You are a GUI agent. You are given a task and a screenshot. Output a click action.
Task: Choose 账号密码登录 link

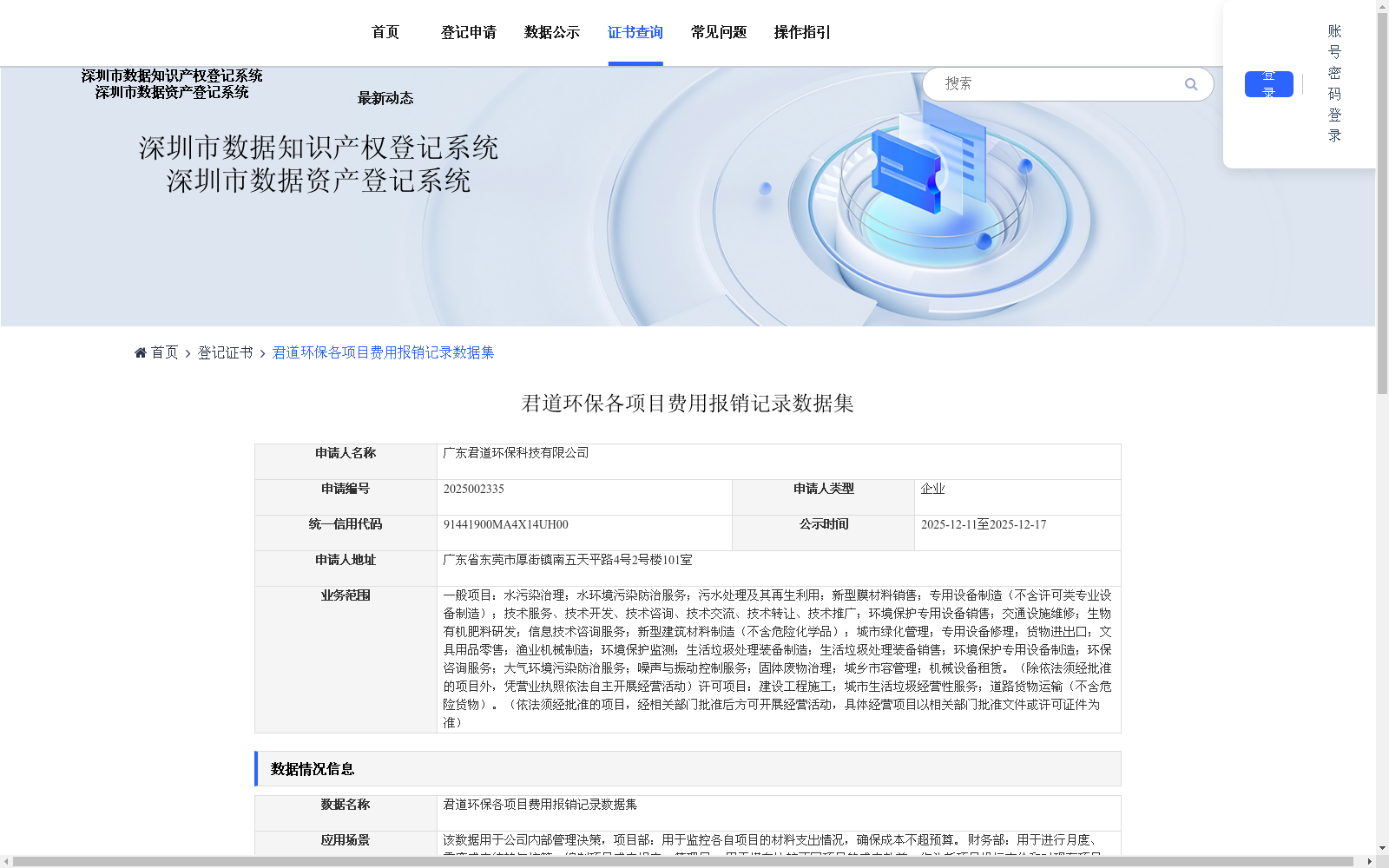click(x=1335, y=83)
